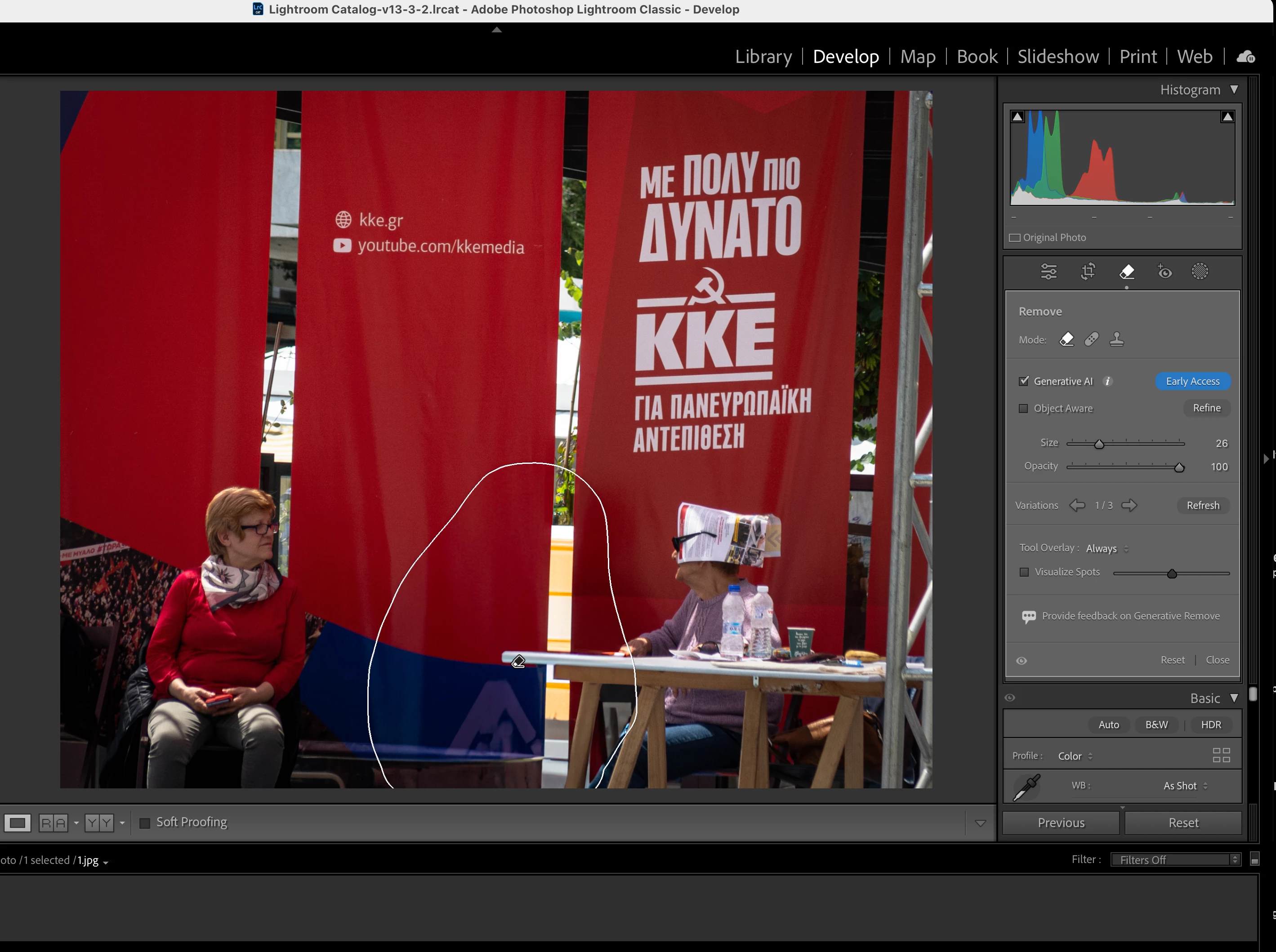
Task: Select the White Balance eyedropper
Action: (1026, 787)
